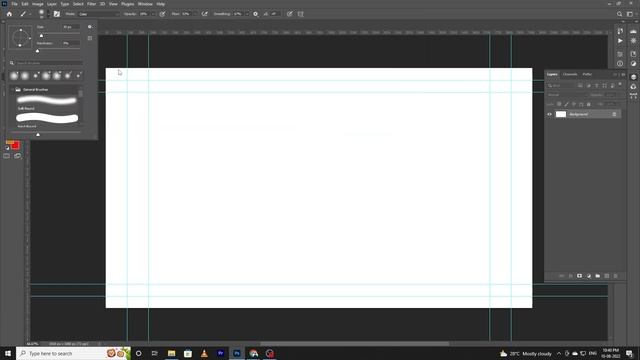Collapse the General Brushes folder
640x360 pixels.
coord(13,89)
